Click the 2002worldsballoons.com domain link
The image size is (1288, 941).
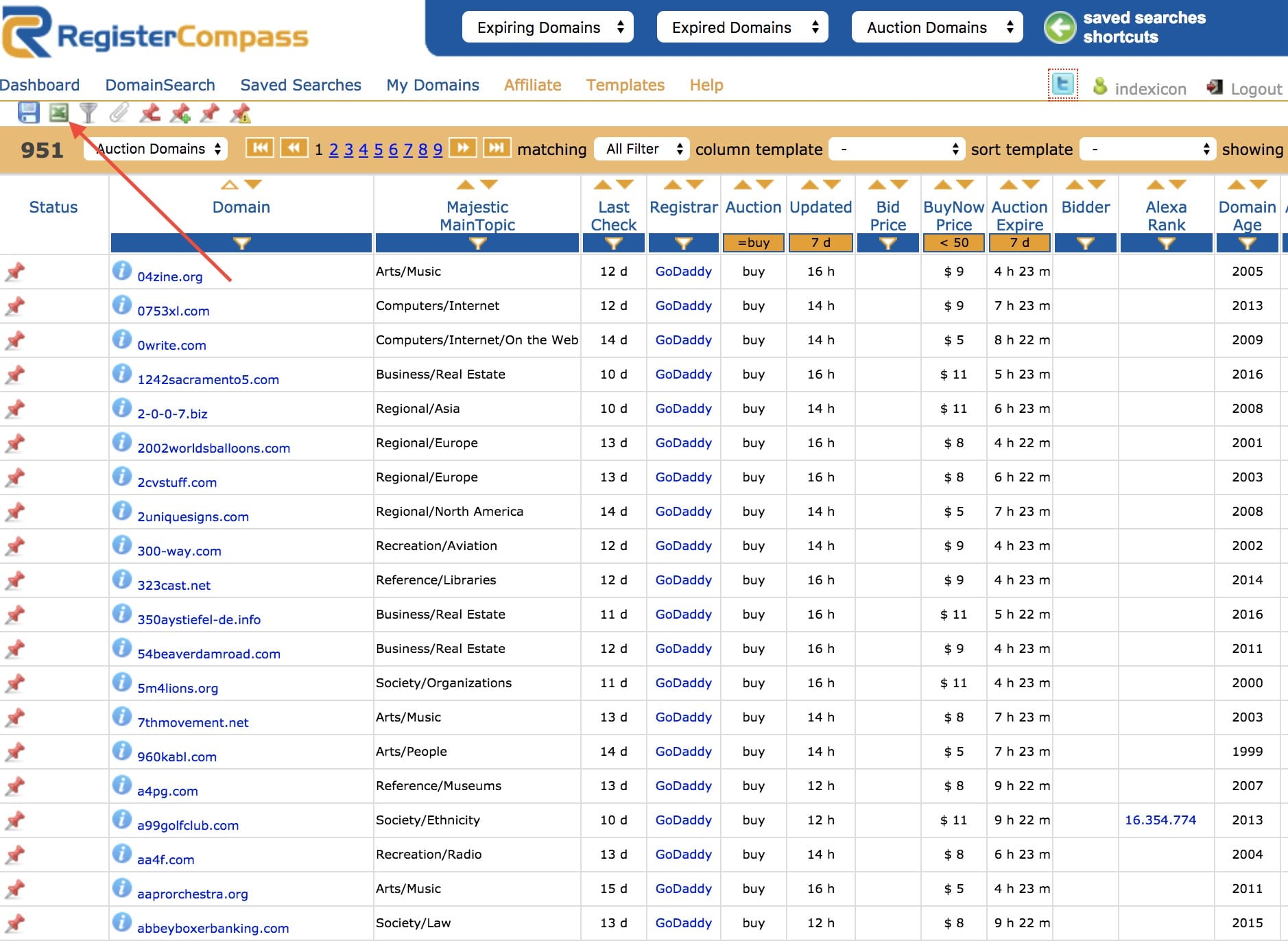[x=213, y=448]
